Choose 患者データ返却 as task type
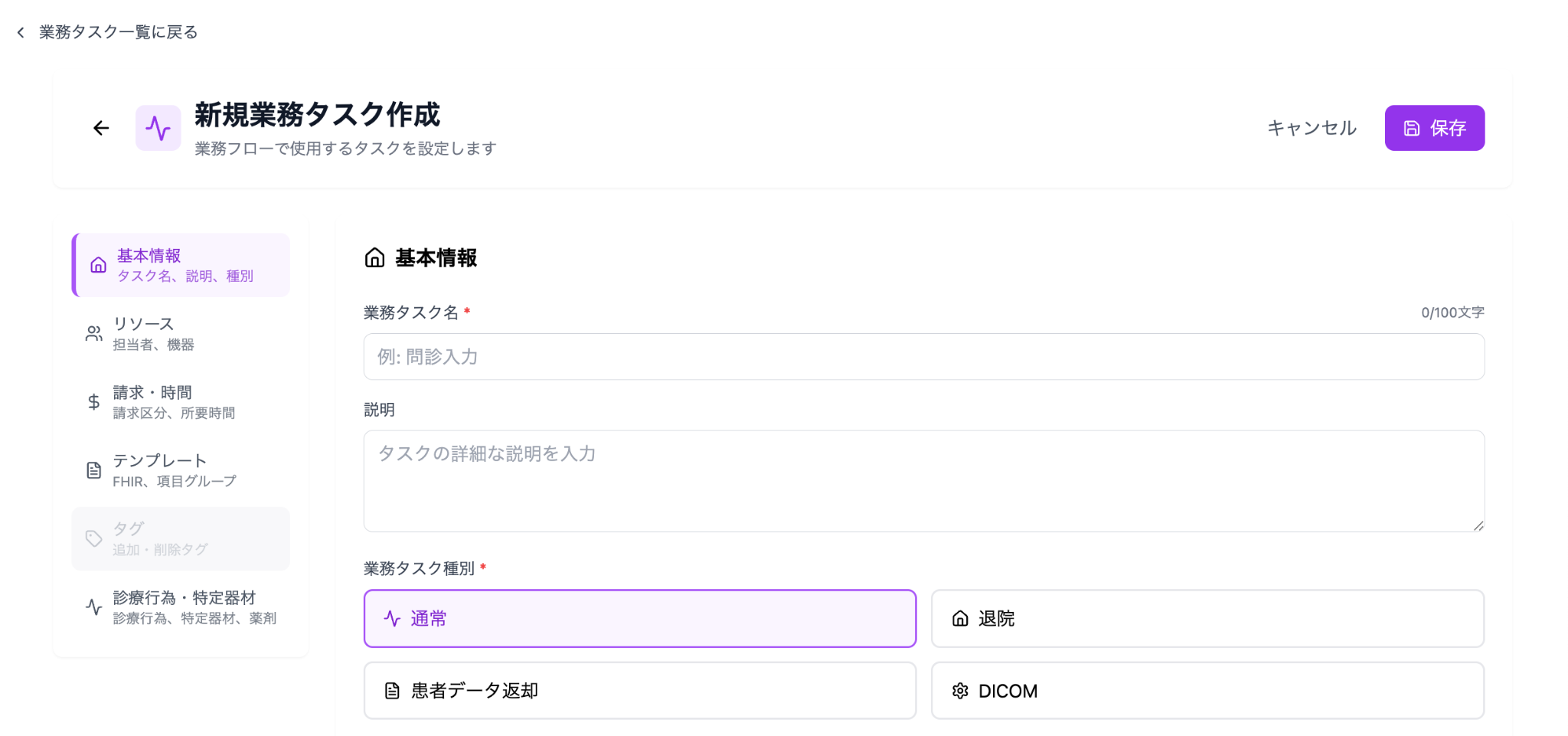The width and height of the screenshot is (1568, 736). [x=639, y=690]
